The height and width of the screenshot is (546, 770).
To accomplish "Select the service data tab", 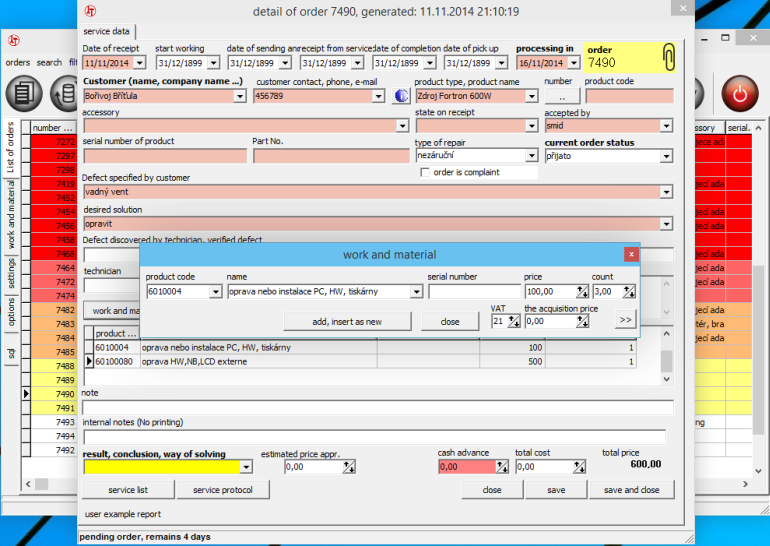I will click(107, 31).
